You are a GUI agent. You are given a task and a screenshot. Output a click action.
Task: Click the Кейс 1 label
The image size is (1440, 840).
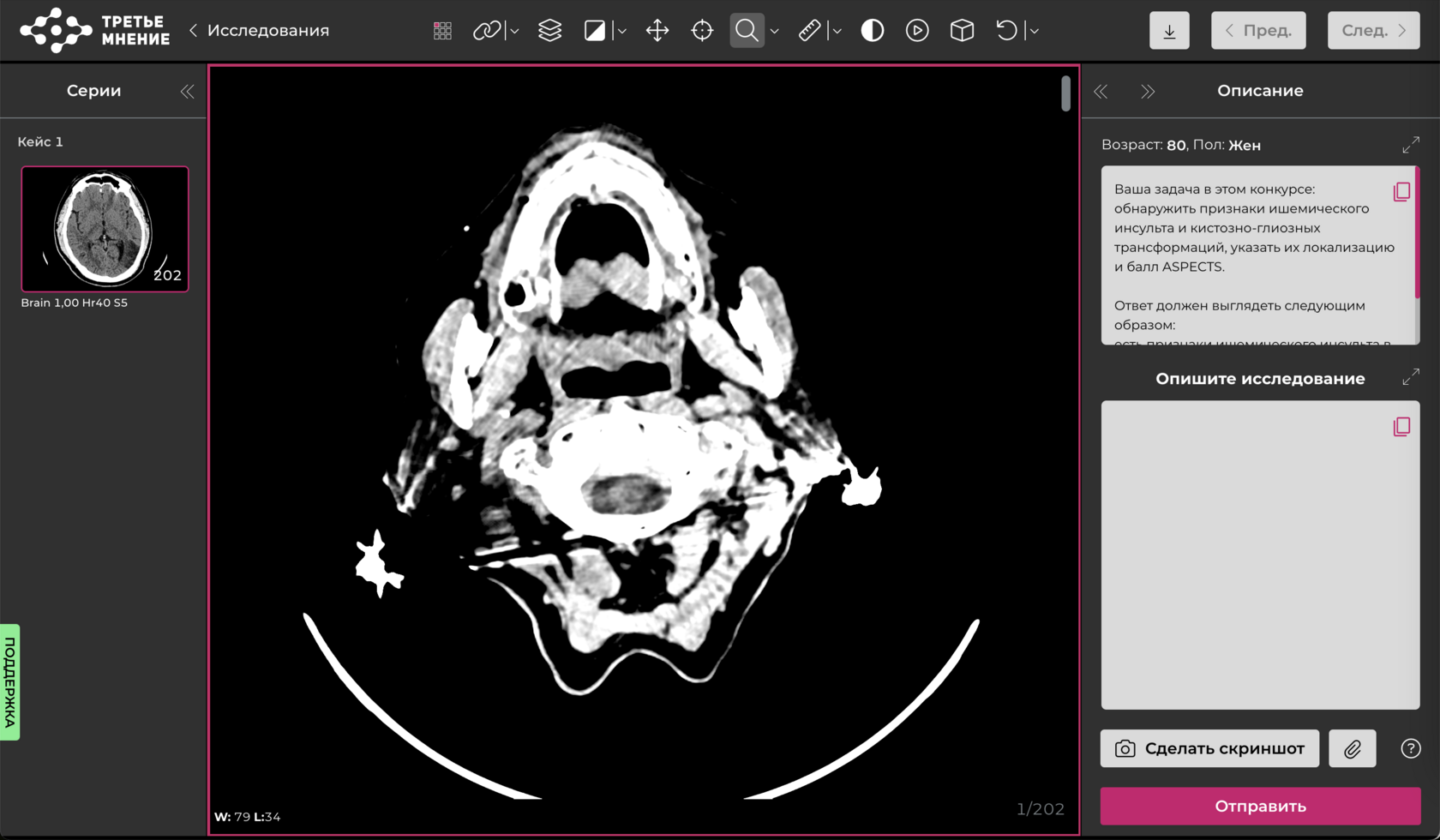[40, 141]
